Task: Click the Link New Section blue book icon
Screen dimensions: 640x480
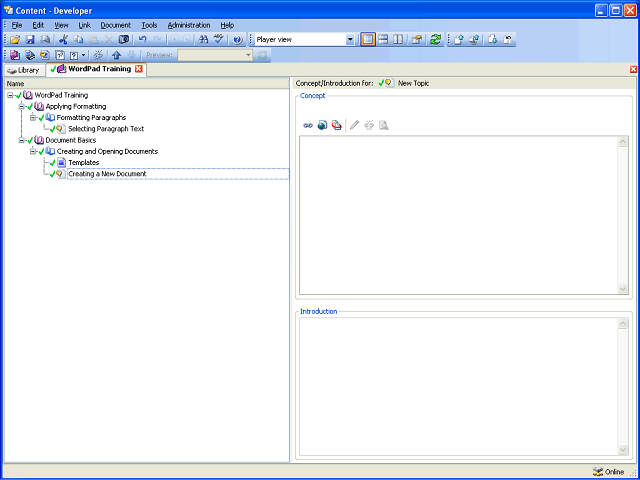Action: click(x=30, y=55)
